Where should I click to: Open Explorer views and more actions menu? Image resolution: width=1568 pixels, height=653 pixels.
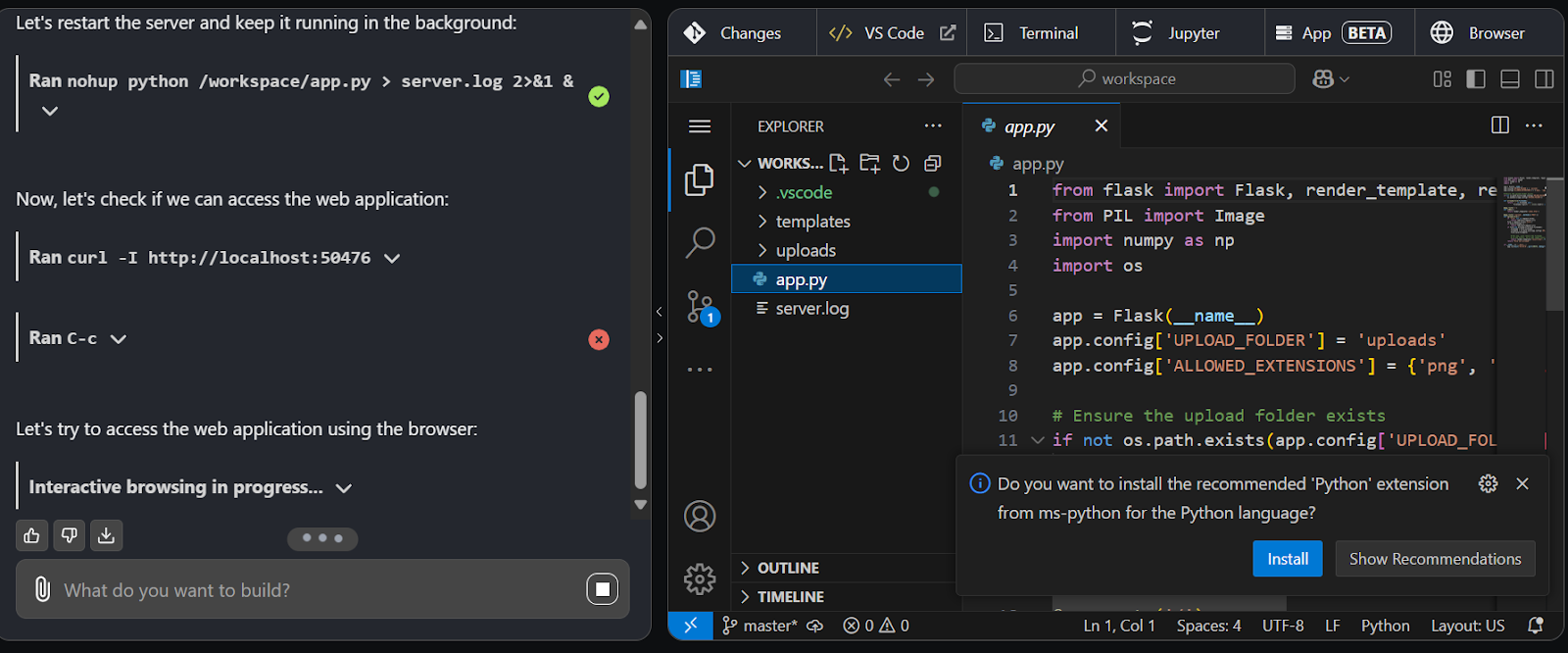(933, 126)
